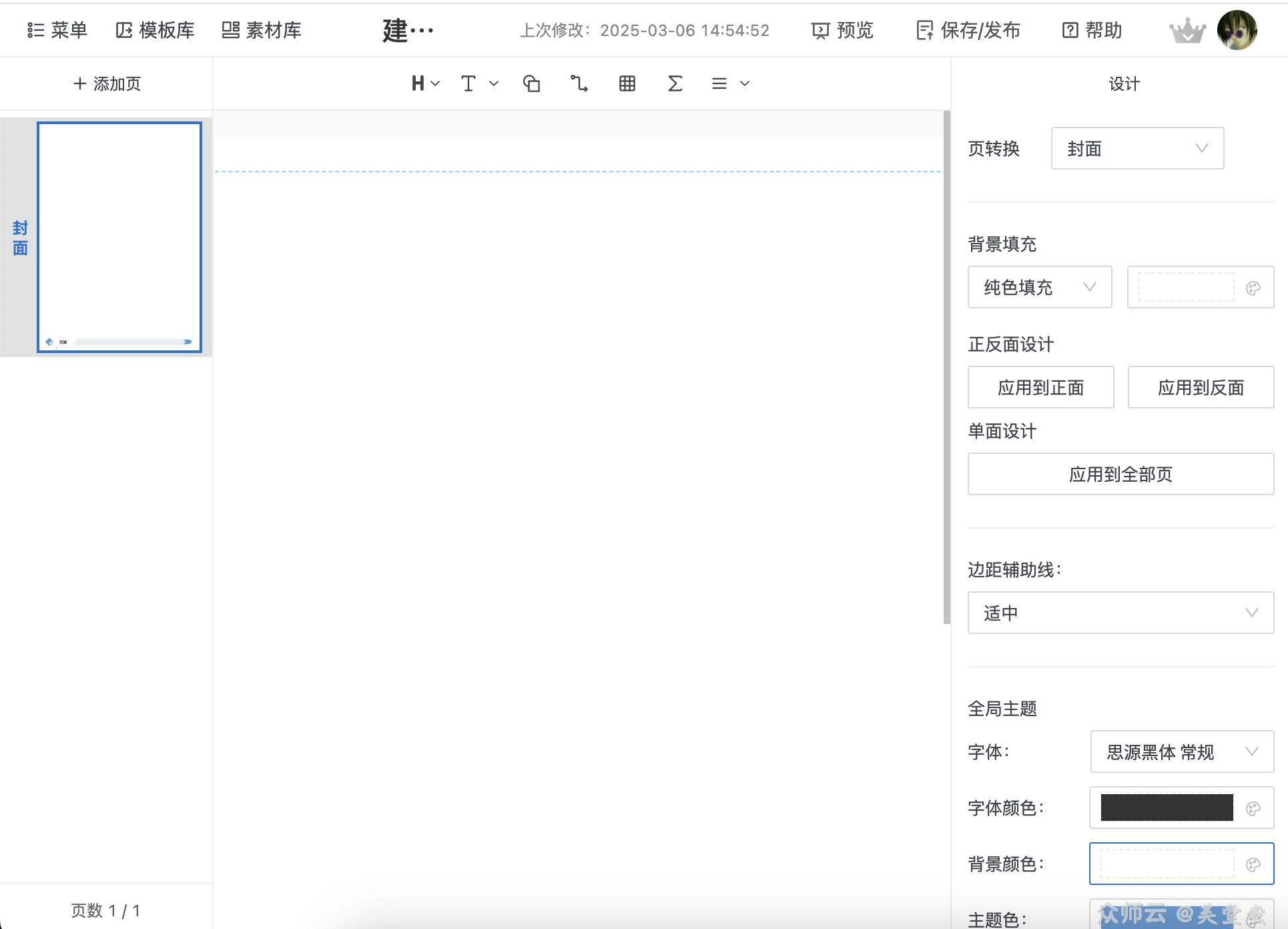Click the canvas vertical scrollbar
Image resolution: width=1288 pixels, height=929 pixels.
pos(946,367)
